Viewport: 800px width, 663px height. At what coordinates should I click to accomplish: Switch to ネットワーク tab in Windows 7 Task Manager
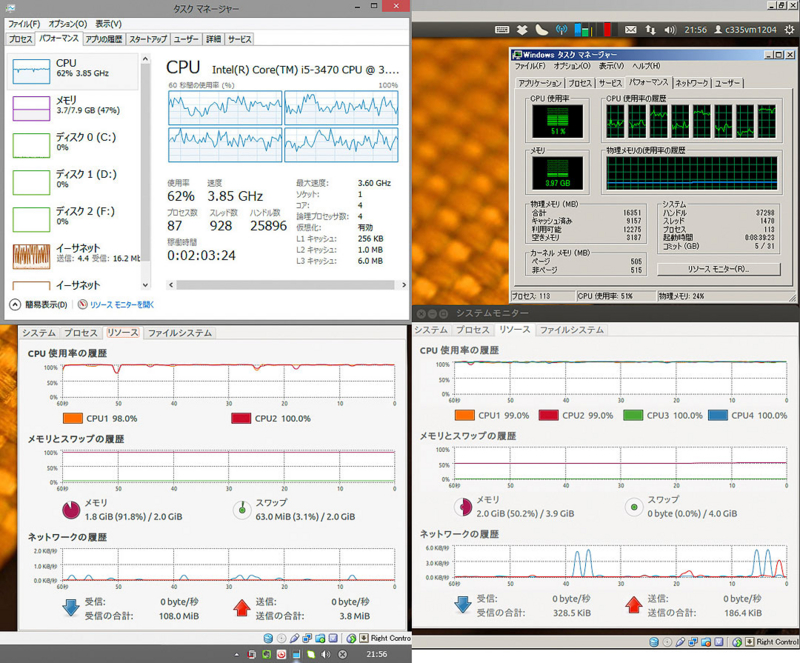692,83
